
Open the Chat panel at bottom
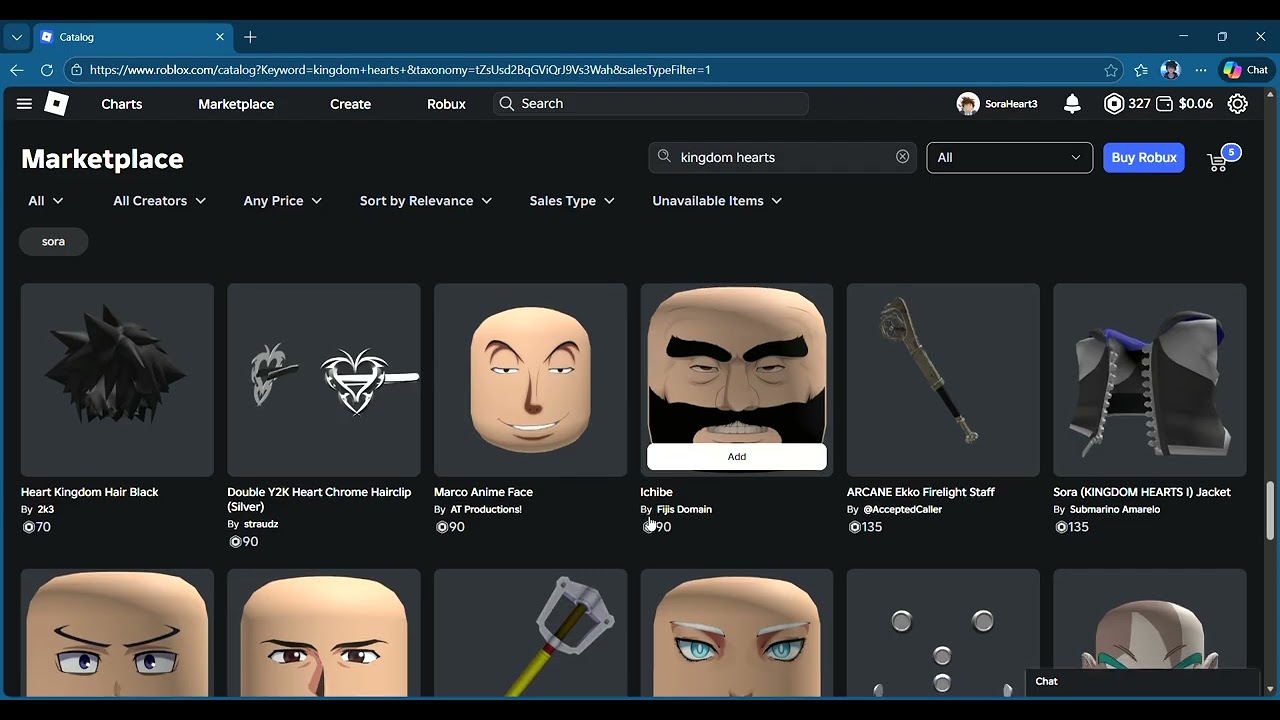(x=1143, y=682)
